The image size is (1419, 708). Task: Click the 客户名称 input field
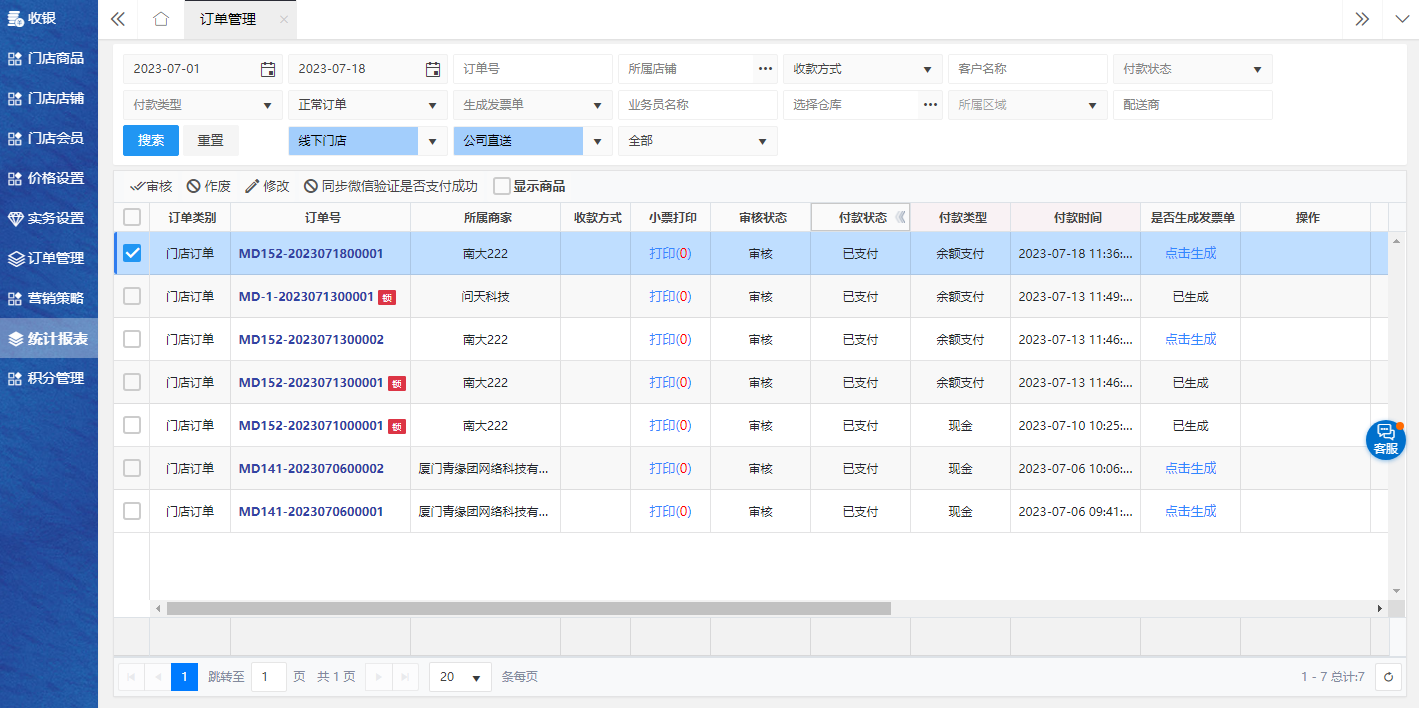[x=1028, y=69]
